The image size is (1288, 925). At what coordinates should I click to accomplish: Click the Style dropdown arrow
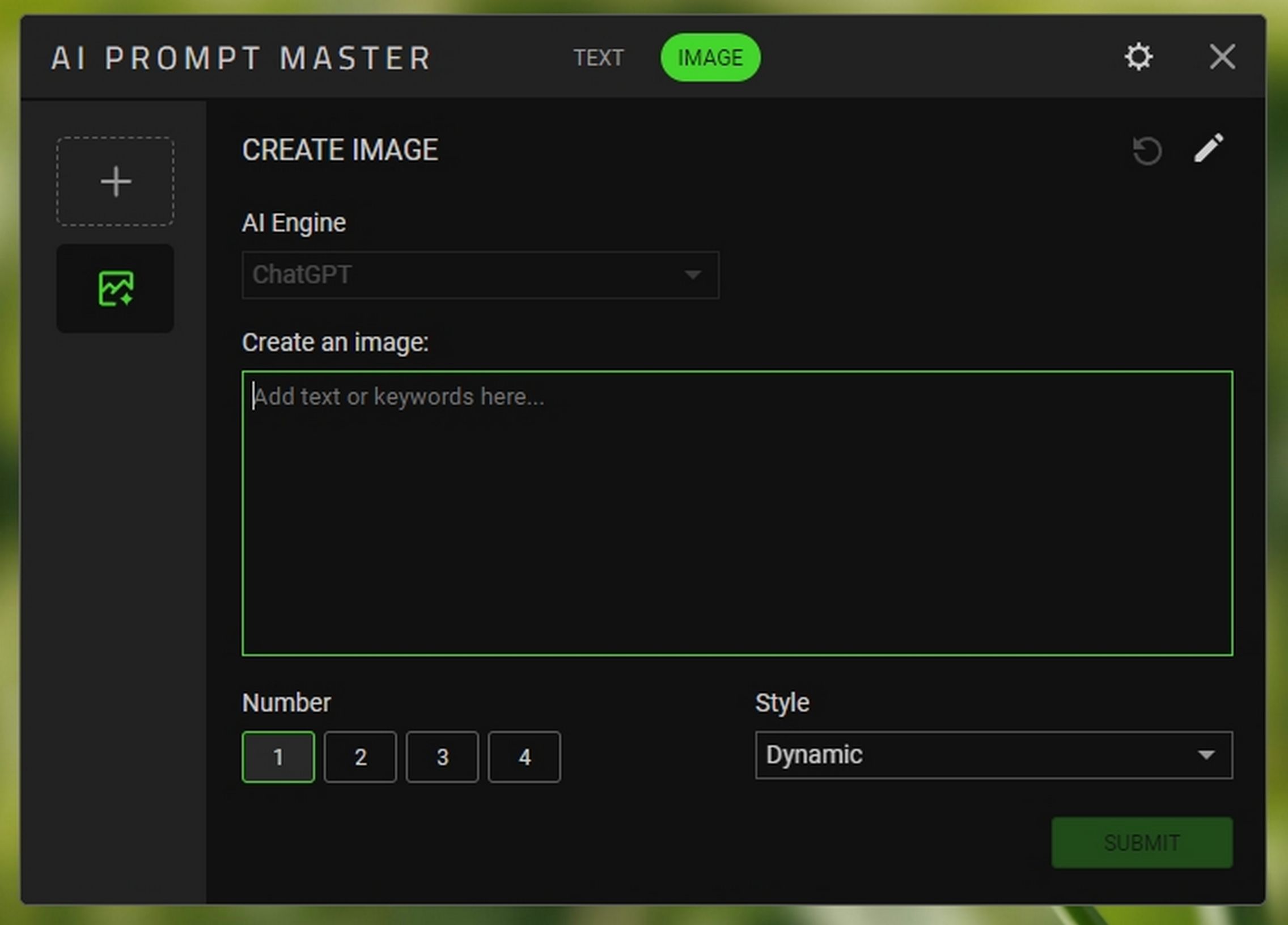coord(1206,755)
